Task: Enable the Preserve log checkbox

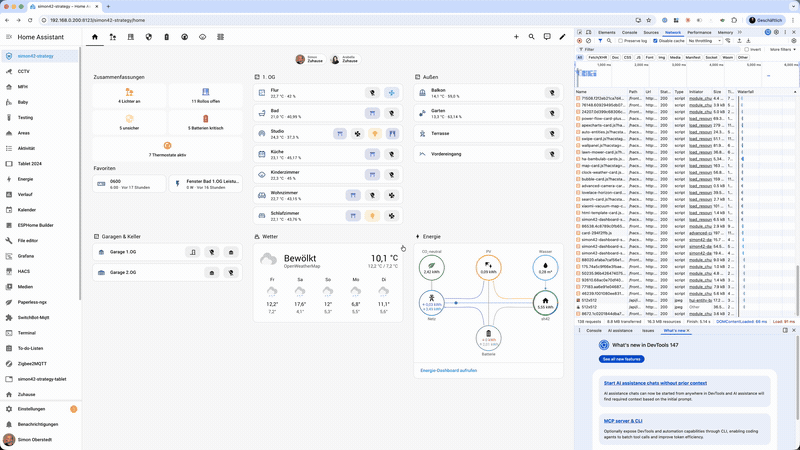Action: pyautogui.click(x=620, y=41)
